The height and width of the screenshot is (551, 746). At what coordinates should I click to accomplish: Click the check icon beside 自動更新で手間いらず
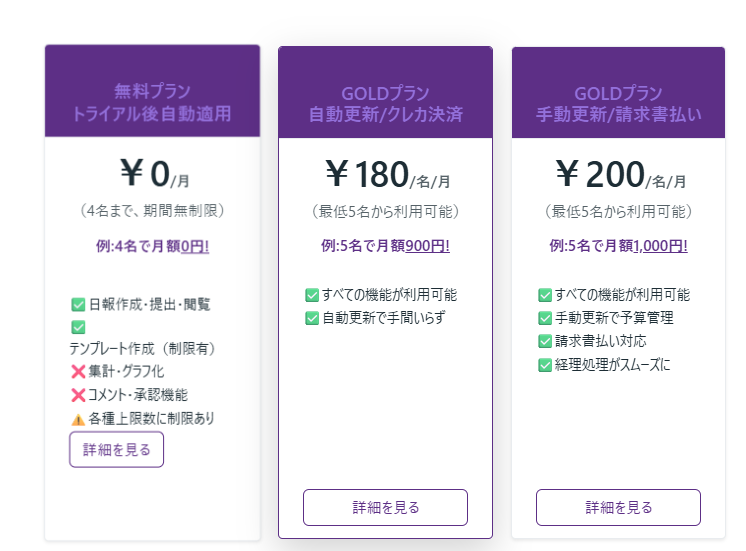point(312,318)
